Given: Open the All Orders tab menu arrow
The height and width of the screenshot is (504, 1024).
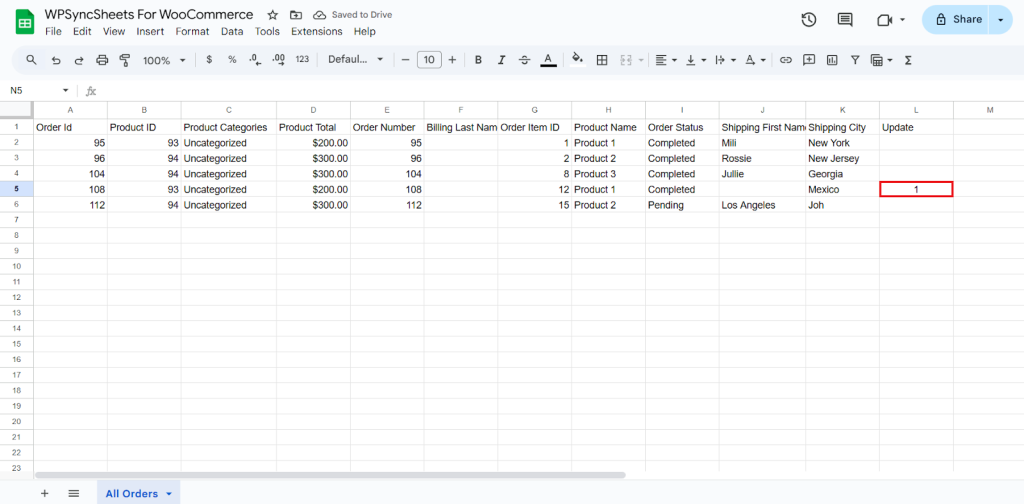Looking at the screenshot, I should (169, 494).
